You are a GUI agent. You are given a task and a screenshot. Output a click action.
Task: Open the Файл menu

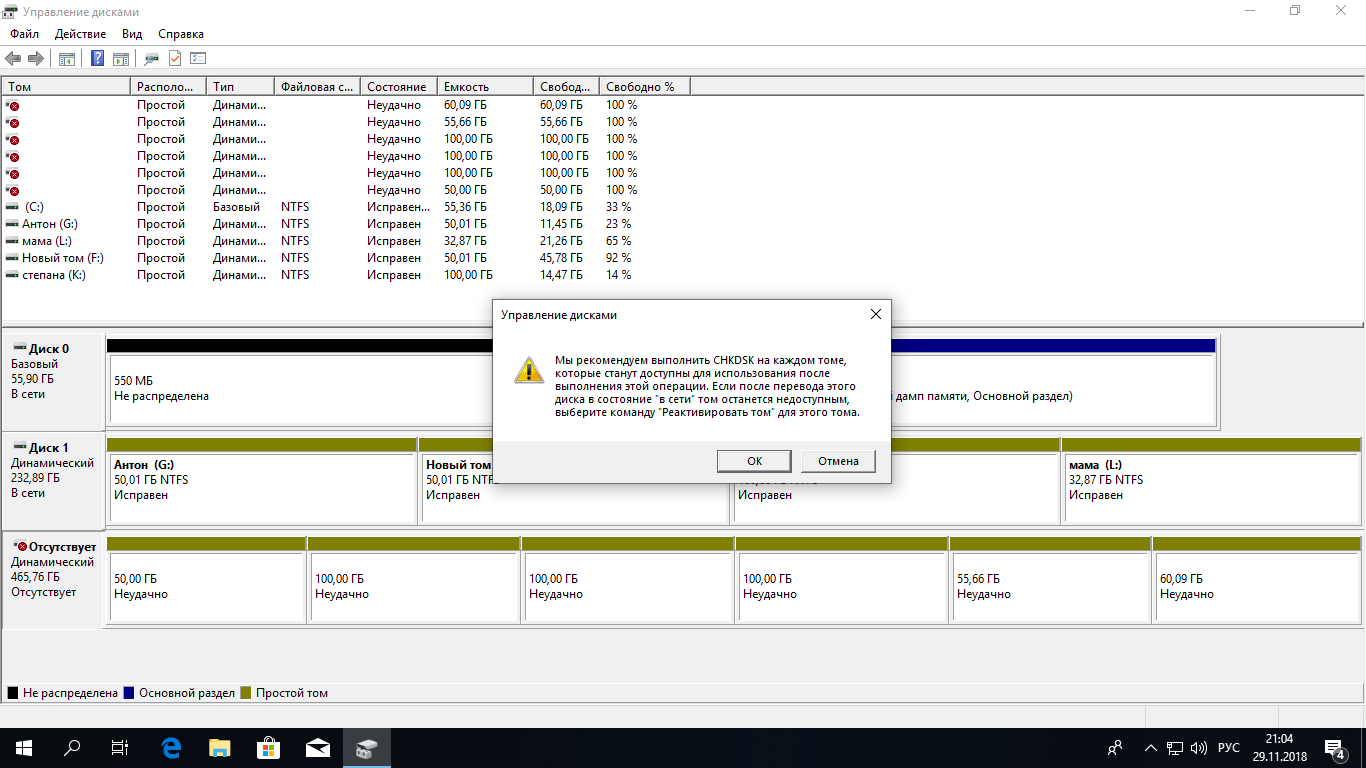pyautogui.click(x=25, y=34)
